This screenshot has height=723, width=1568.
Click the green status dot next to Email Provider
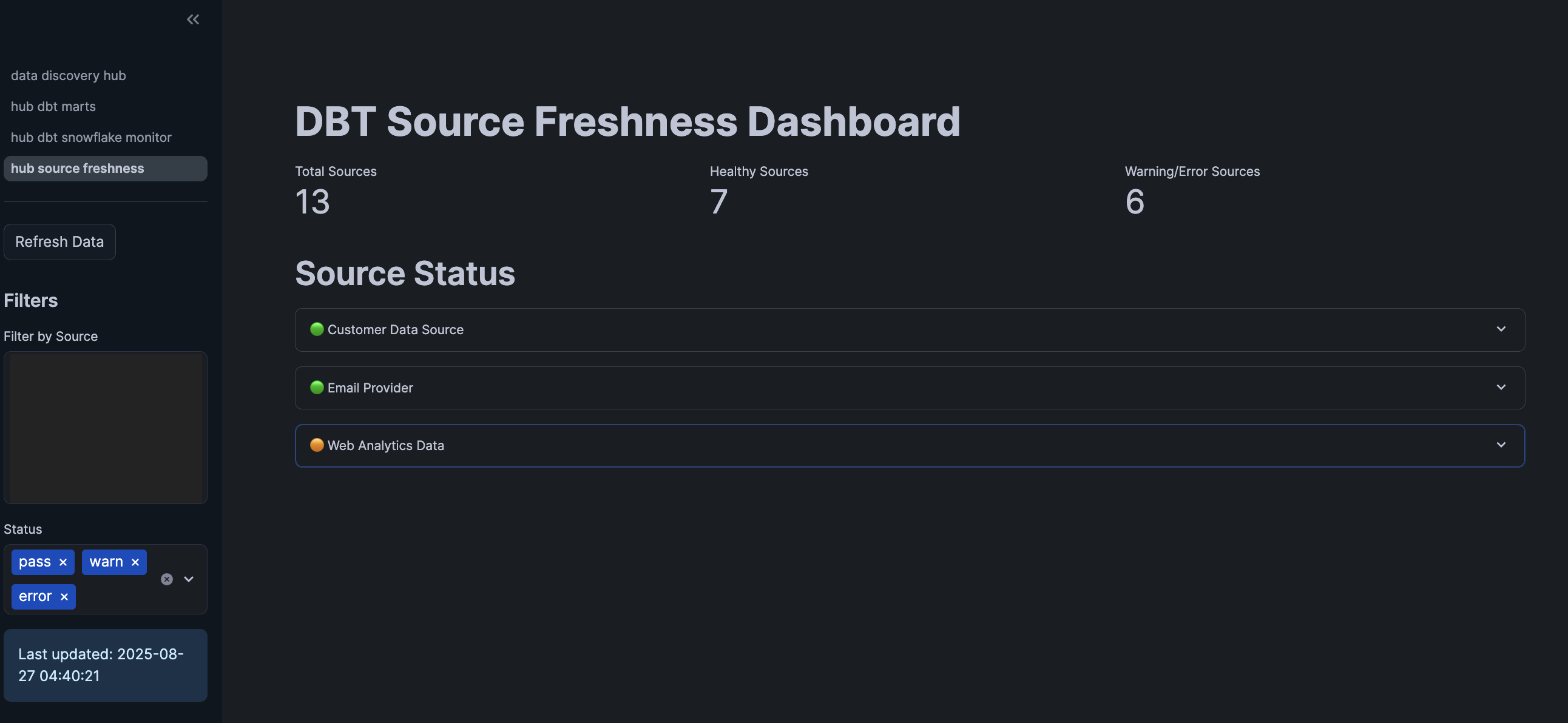[317, 387]
